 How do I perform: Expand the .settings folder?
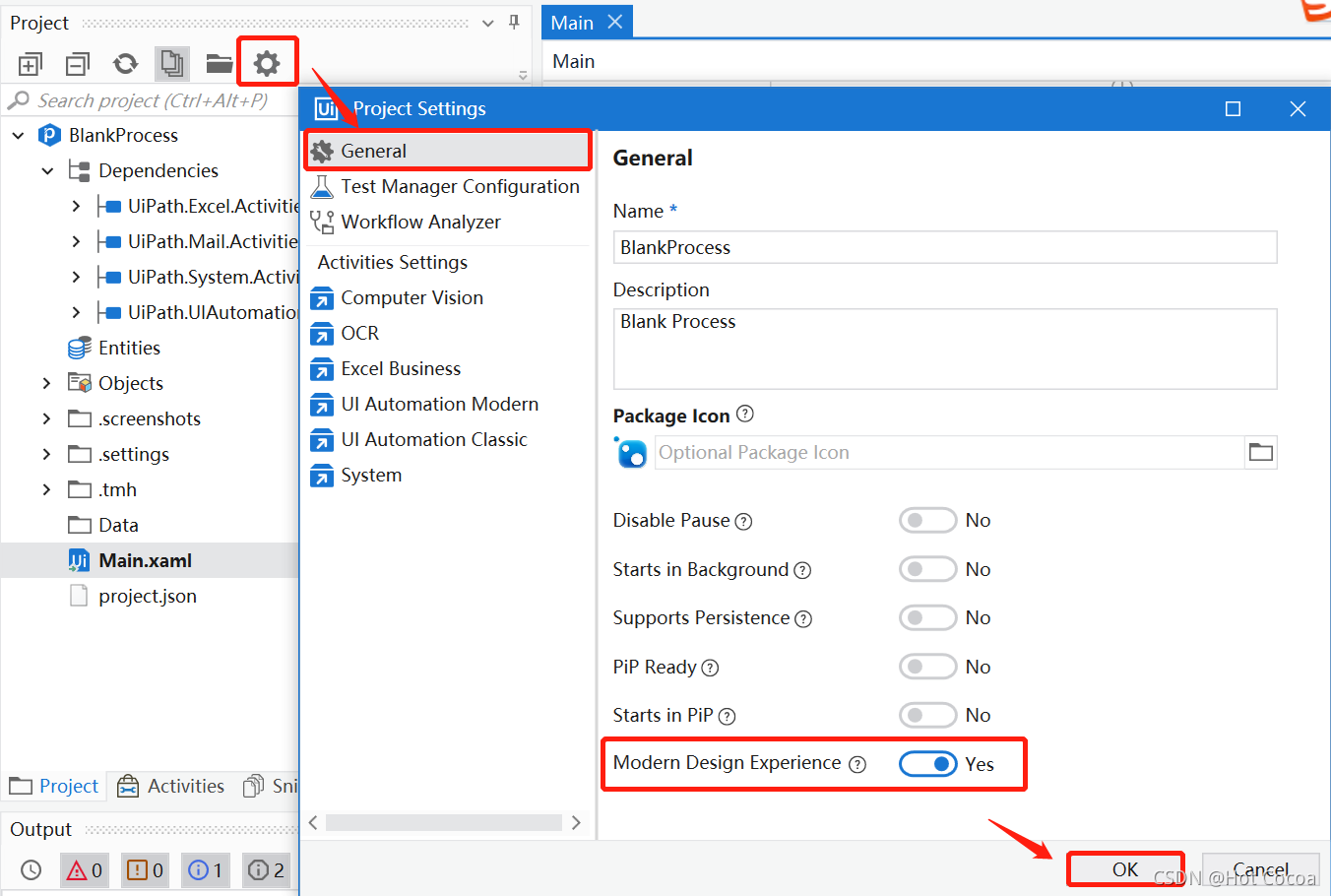pyautogui.click(x=46, y=455)
